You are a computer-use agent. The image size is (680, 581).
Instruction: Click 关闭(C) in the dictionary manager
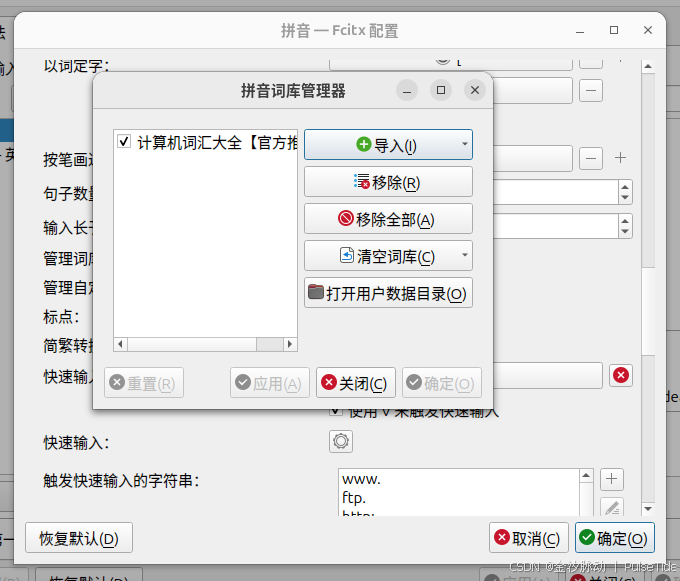(x=356, y=383)
